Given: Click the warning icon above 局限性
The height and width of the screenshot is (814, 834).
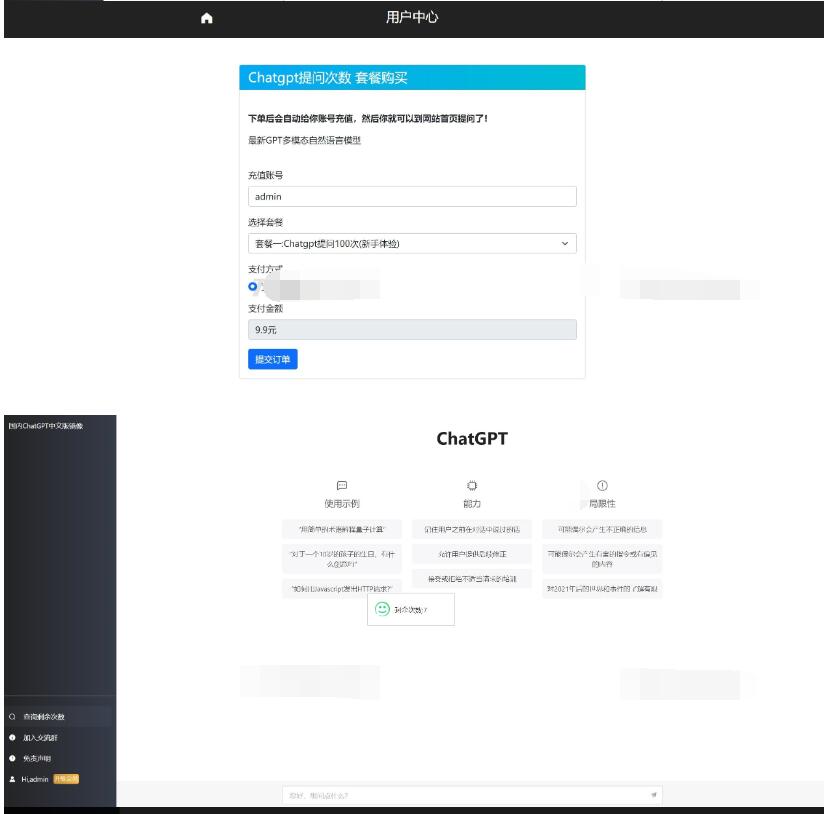Looking at the screenshot, I should tap(602, 484).
